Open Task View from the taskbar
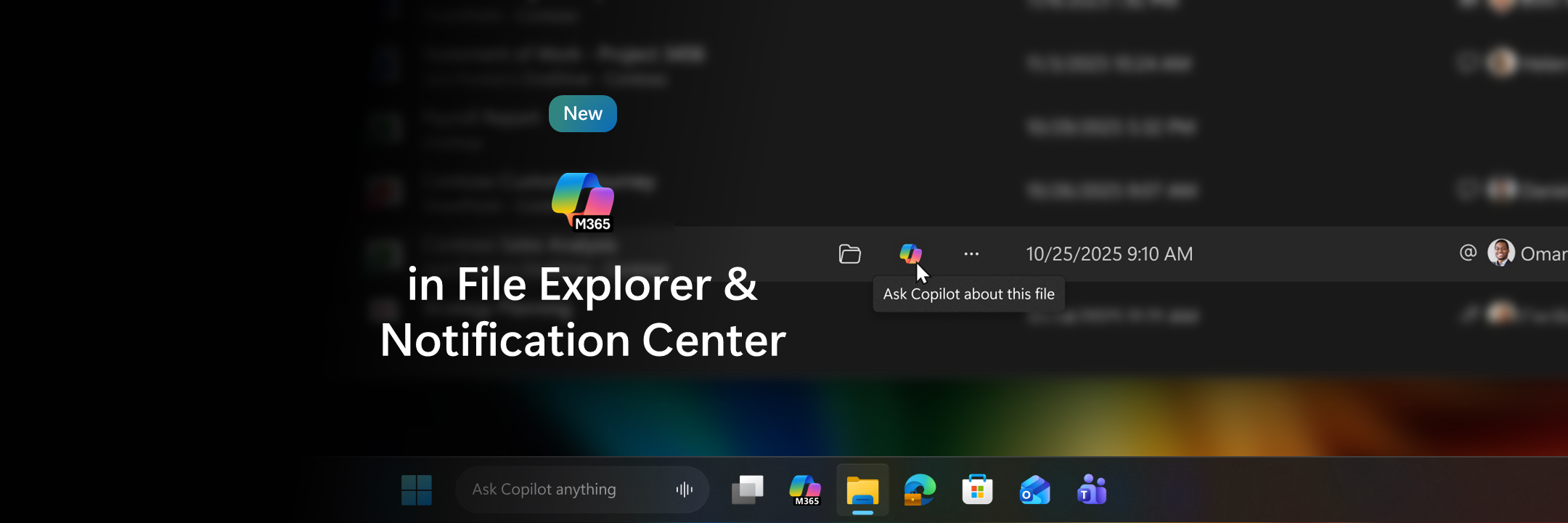1568x523 pixels. [747, 490]
